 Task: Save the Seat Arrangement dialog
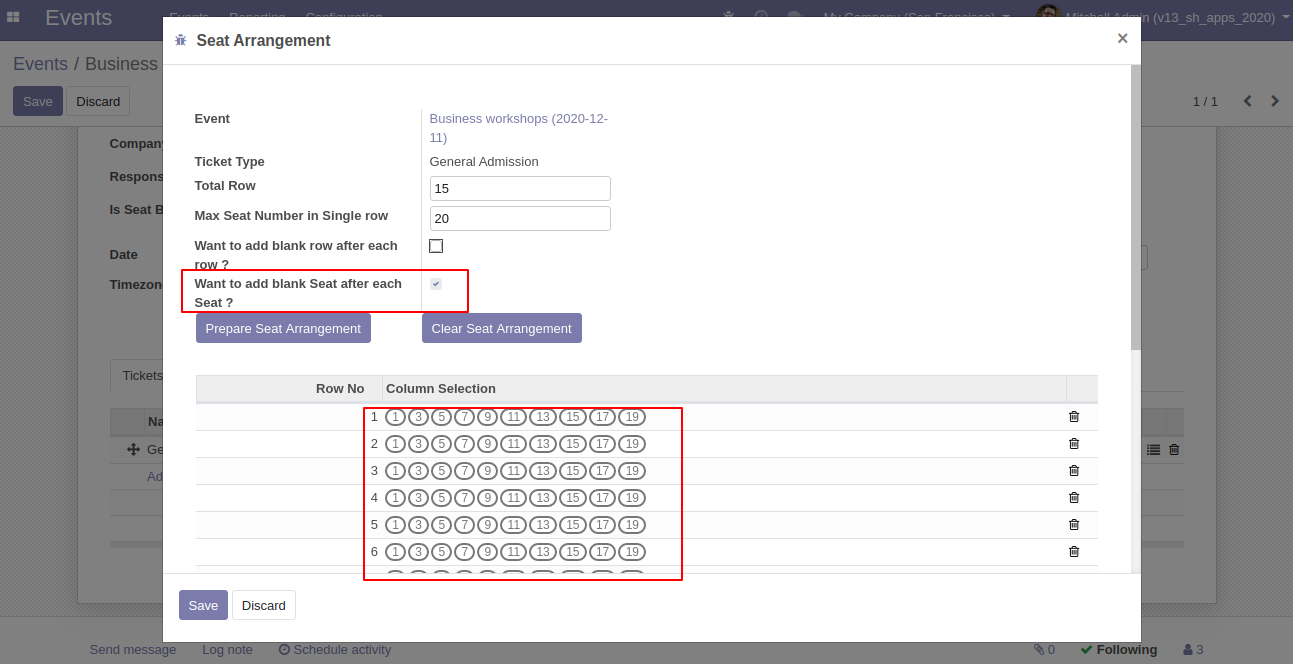pos(203,605)
